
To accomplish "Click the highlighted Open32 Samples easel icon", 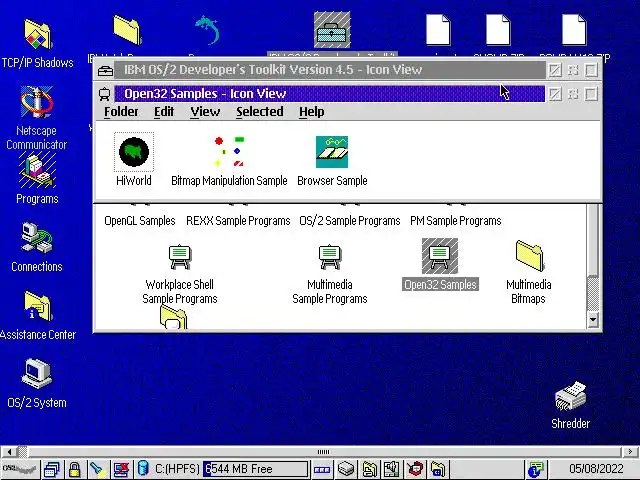I will [440, 256].
